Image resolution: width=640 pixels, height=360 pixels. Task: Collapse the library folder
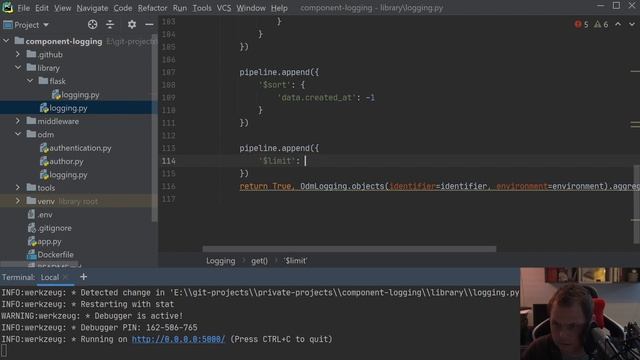click(18, 67)
